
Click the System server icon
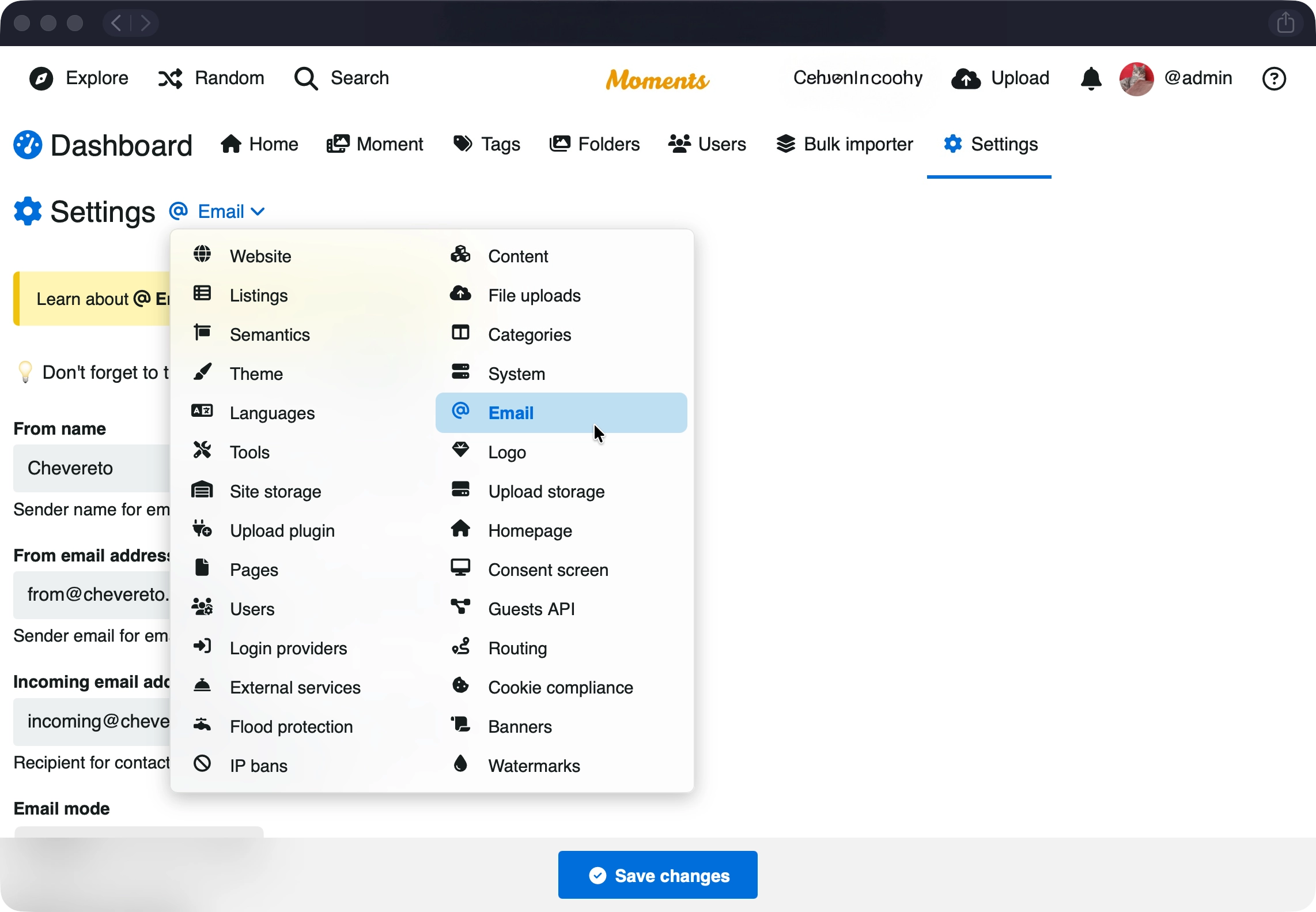tap(460, 372)
